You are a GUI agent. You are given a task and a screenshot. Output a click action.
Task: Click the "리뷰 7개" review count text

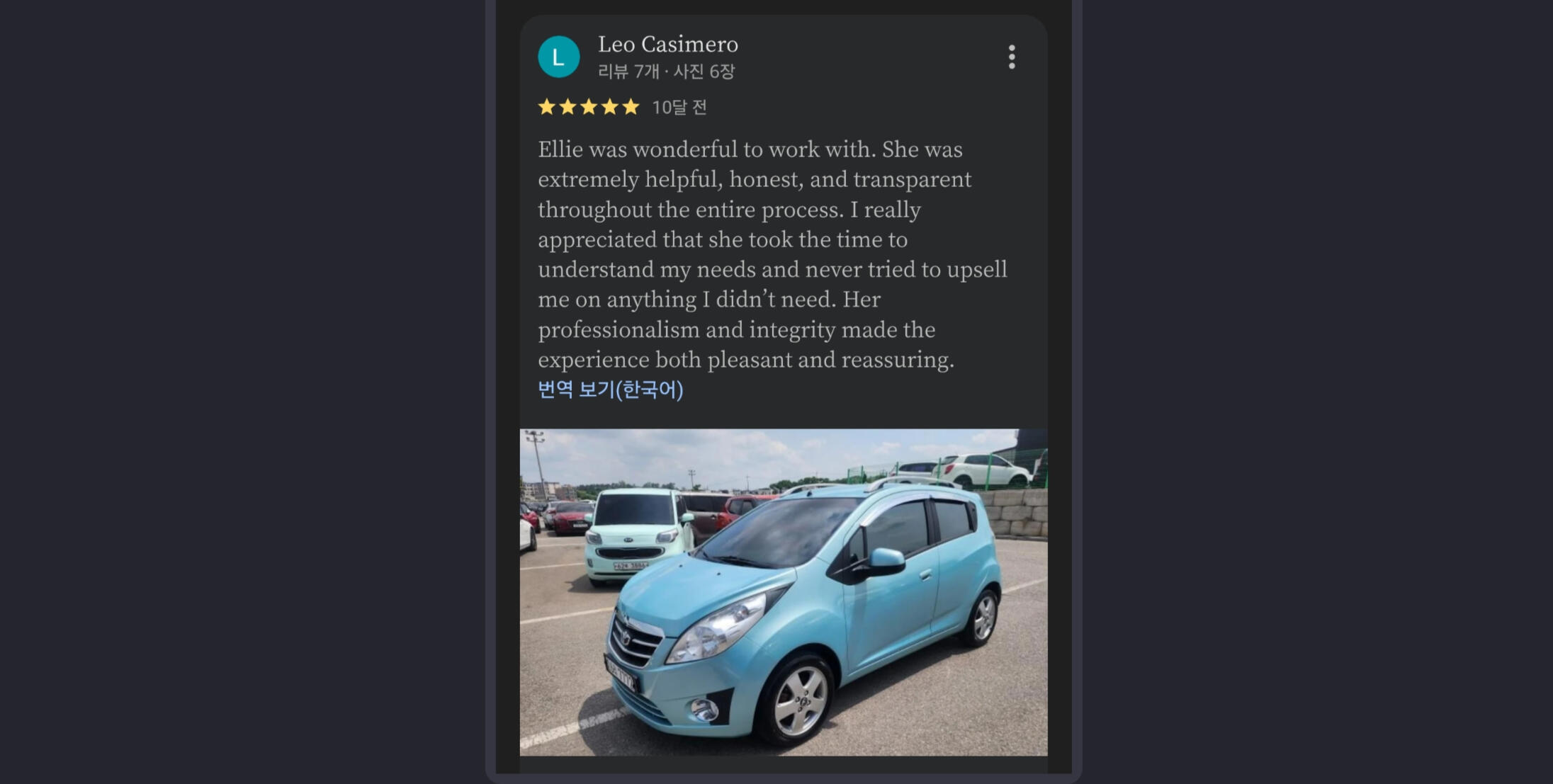(x=628, y=72)
